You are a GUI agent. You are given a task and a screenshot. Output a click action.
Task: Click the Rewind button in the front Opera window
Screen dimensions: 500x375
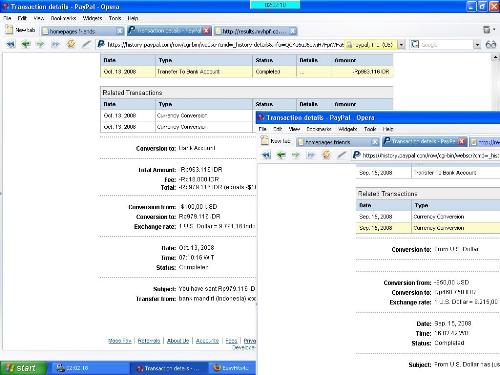pyautogui.click(x=266, y=155)
